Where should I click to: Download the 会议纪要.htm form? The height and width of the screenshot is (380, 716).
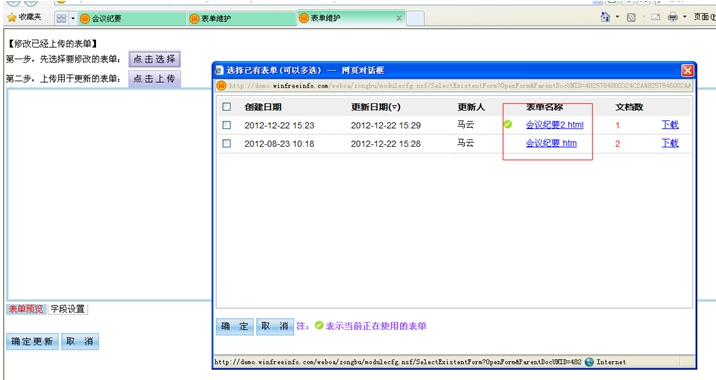[670, 143]
